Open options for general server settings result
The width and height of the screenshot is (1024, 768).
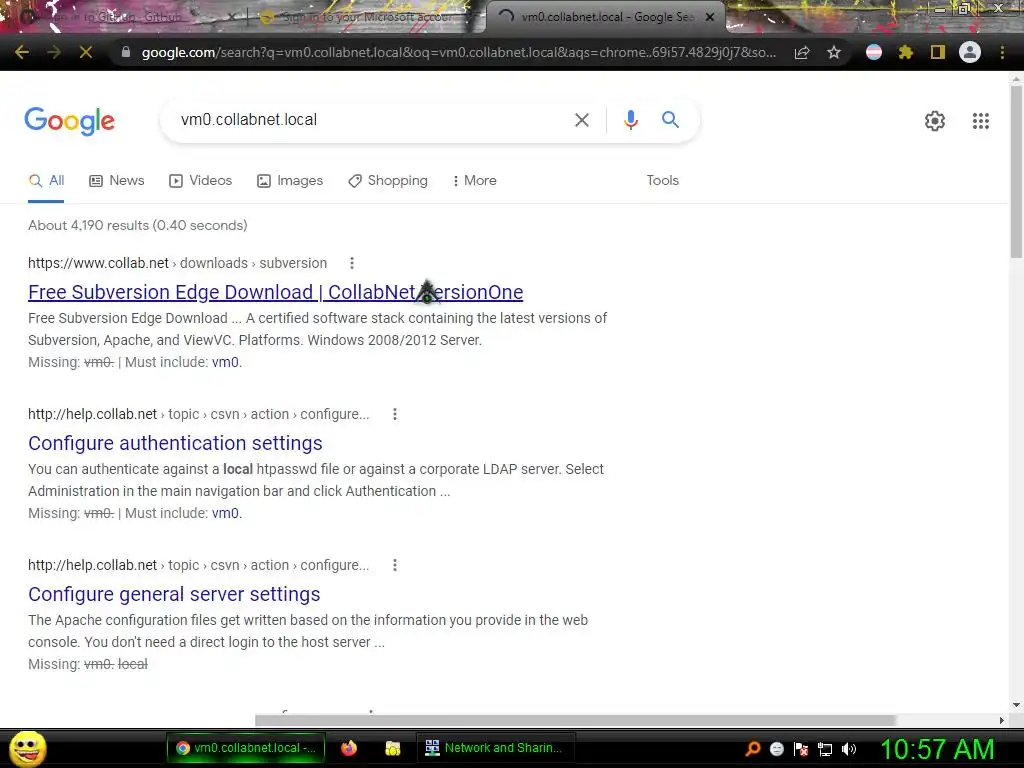point(394,565)
